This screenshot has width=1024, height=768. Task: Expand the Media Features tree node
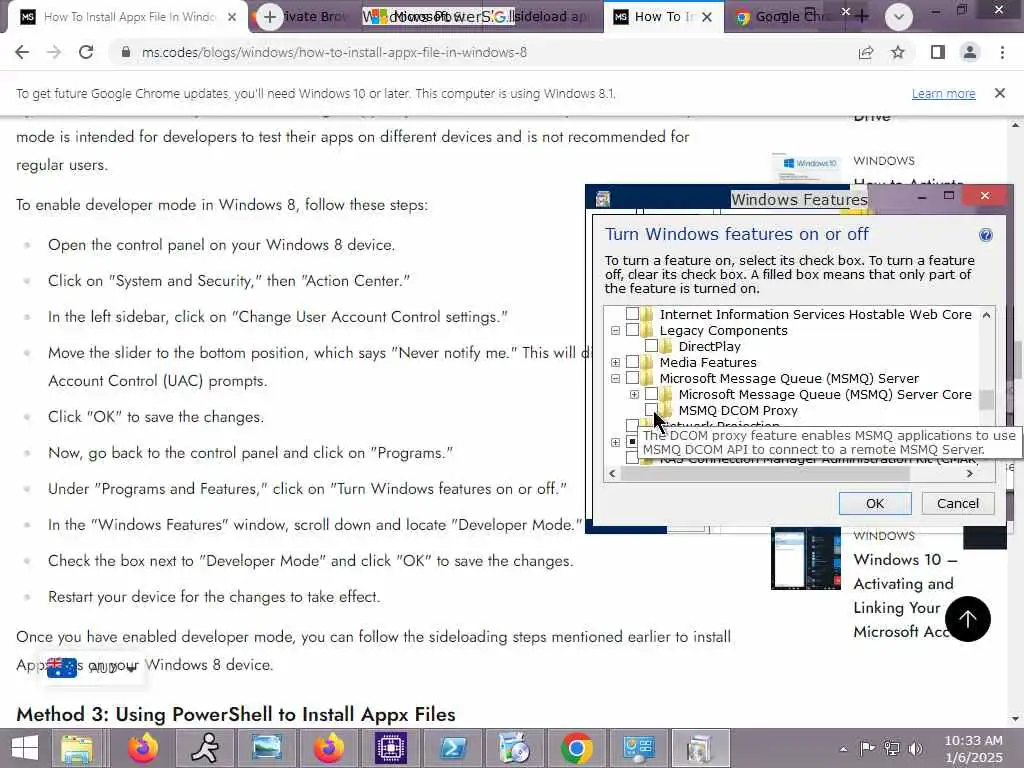(x=615, y=362)
